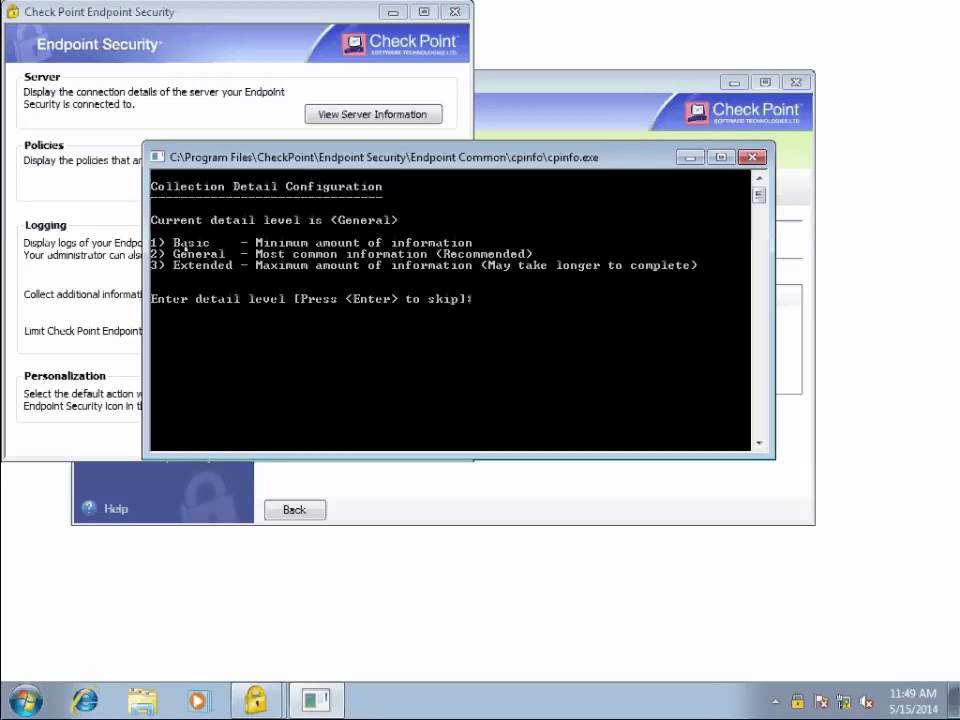
Task: Click 'Enter detail level' prompt line
Action: (x=311, y=299)
